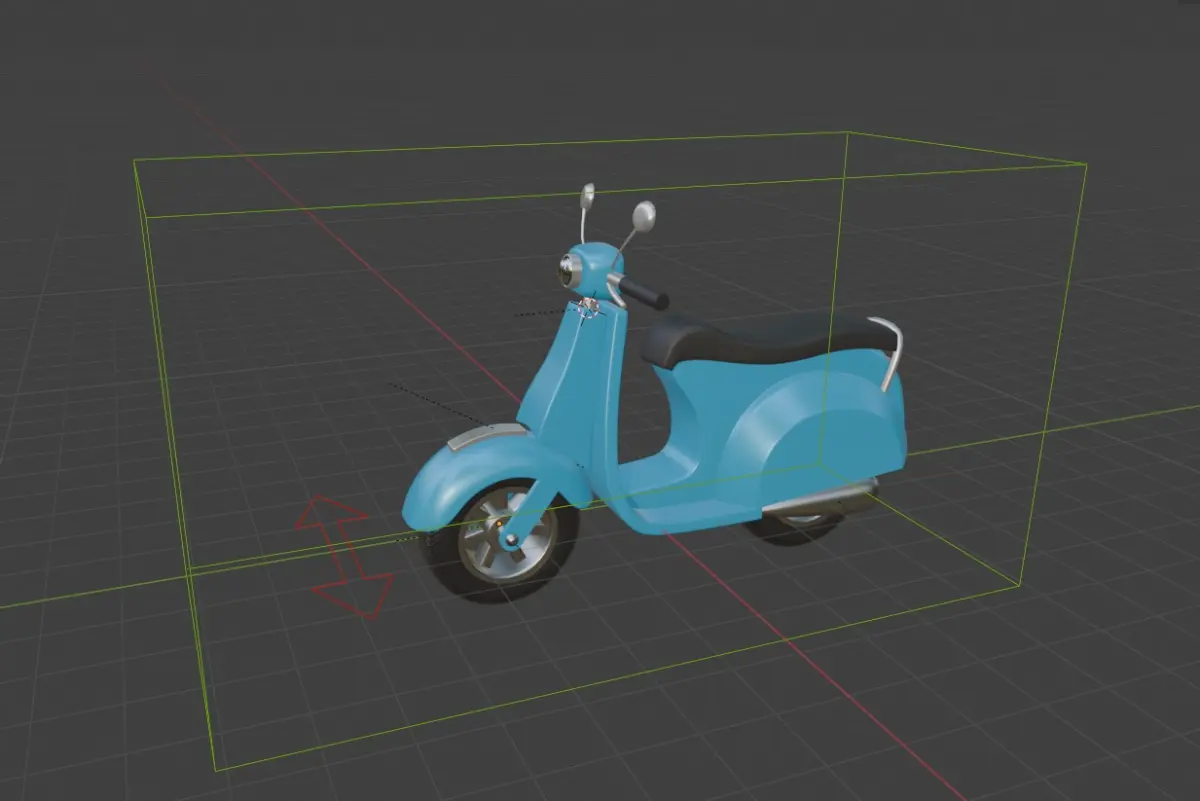Click the taller left rear-view mirror
The image size is (1200, 801).
pyautogui.click(x=587, y=196)
